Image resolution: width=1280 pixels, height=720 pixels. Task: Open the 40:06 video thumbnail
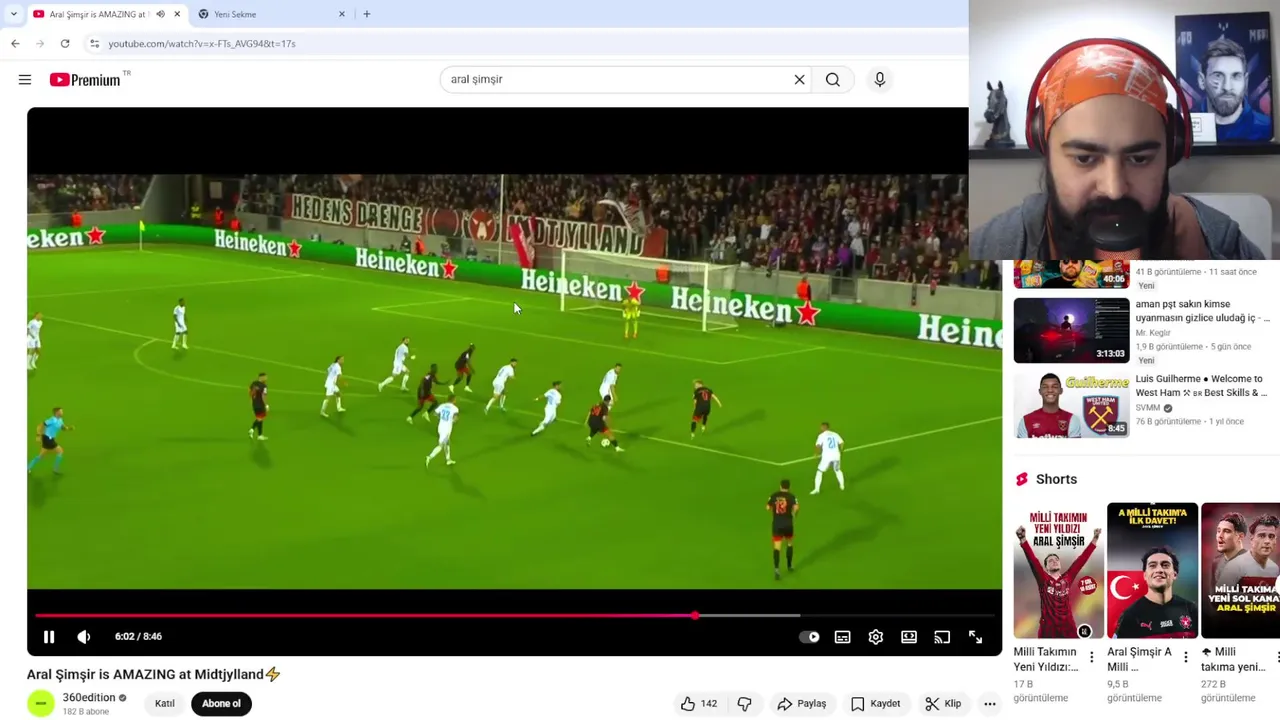[x=1071, y=275]
